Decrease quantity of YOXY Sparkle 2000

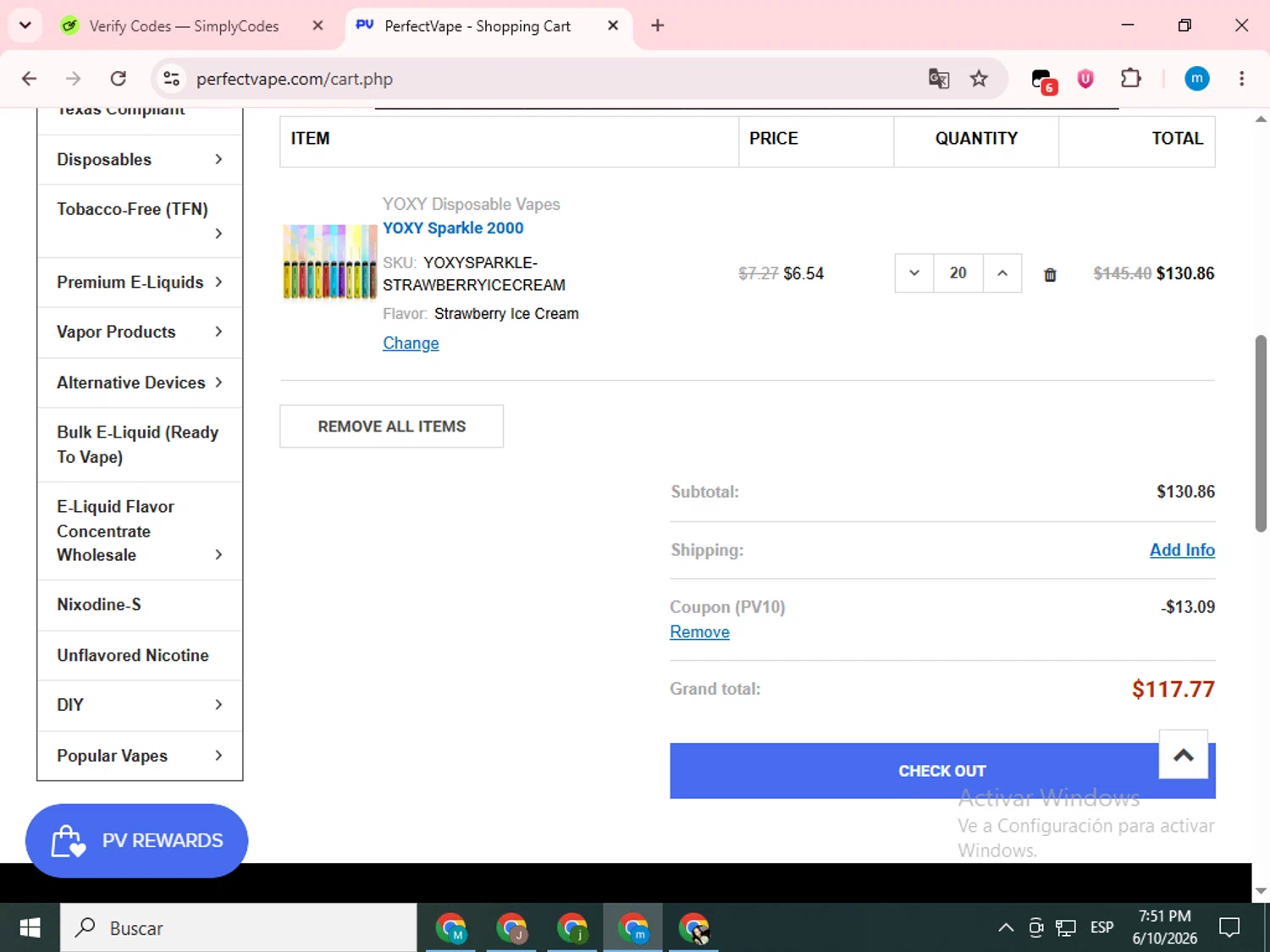coord(914,273)
